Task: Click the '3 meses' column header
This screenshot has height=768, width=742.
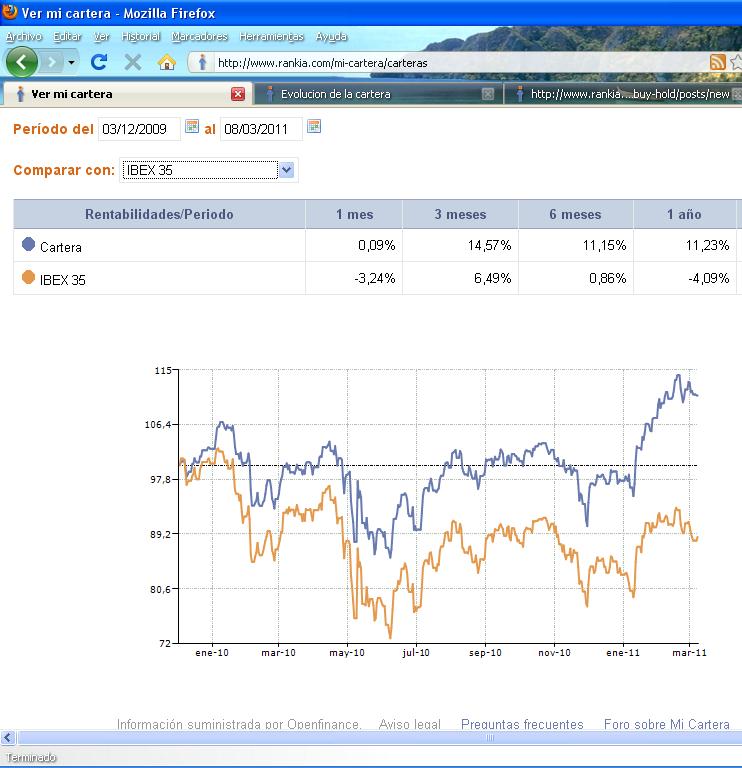Action: pos(460,214)
